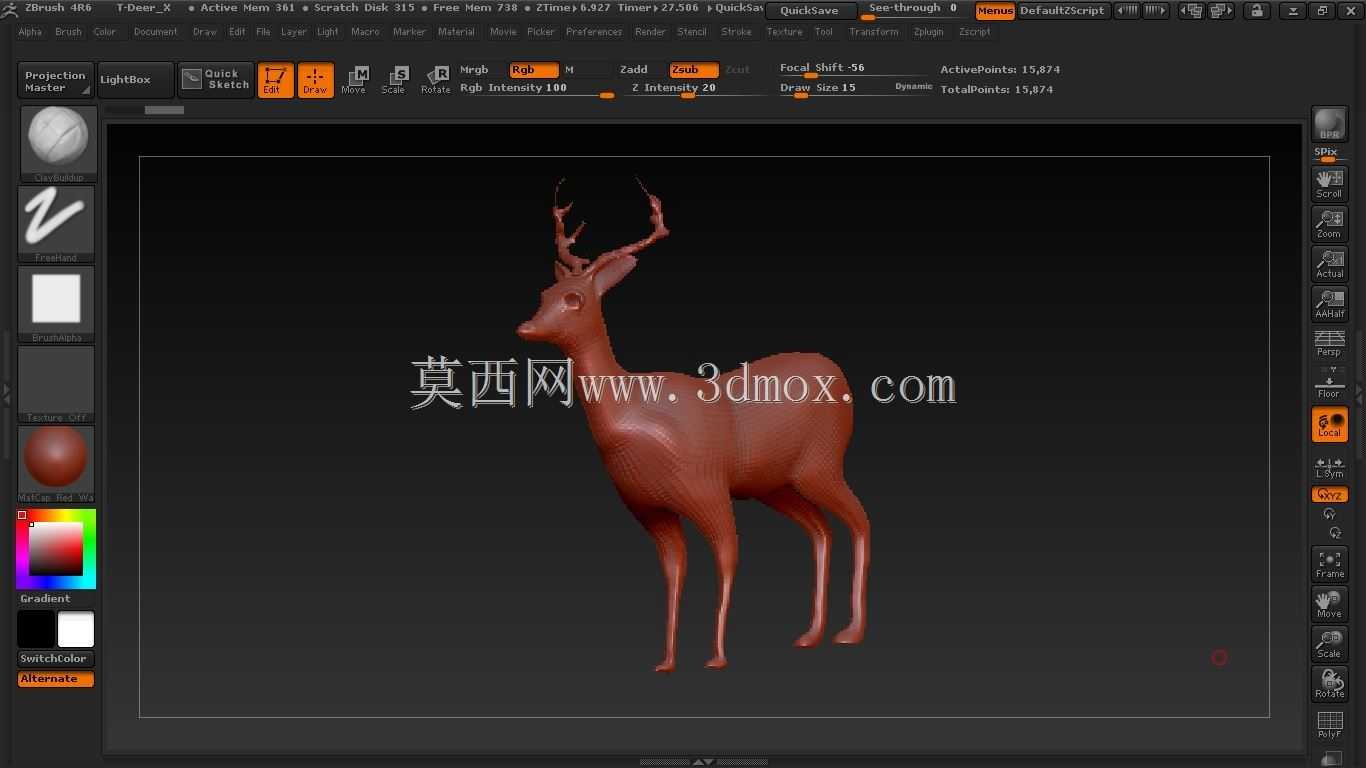Click the BPR render button
Image resolution: width=1366 pixels, height=768 pixels.
pos(1329,125)
